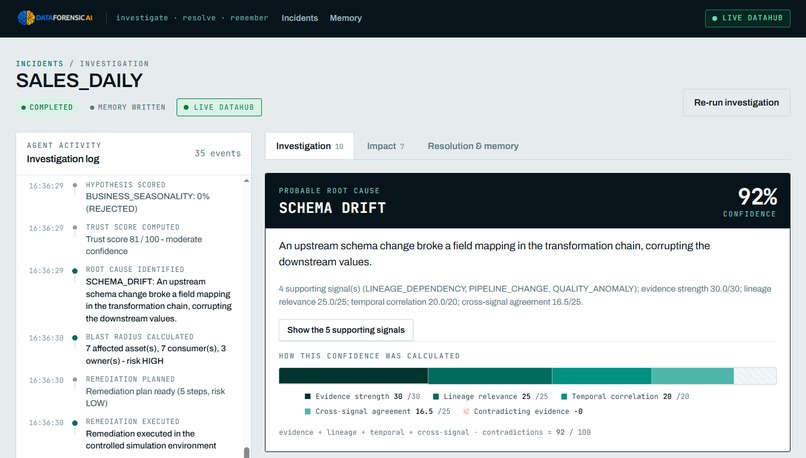806x458 pixels.
Task: Click Lineage relevance legend swatch
Action: 436,396
